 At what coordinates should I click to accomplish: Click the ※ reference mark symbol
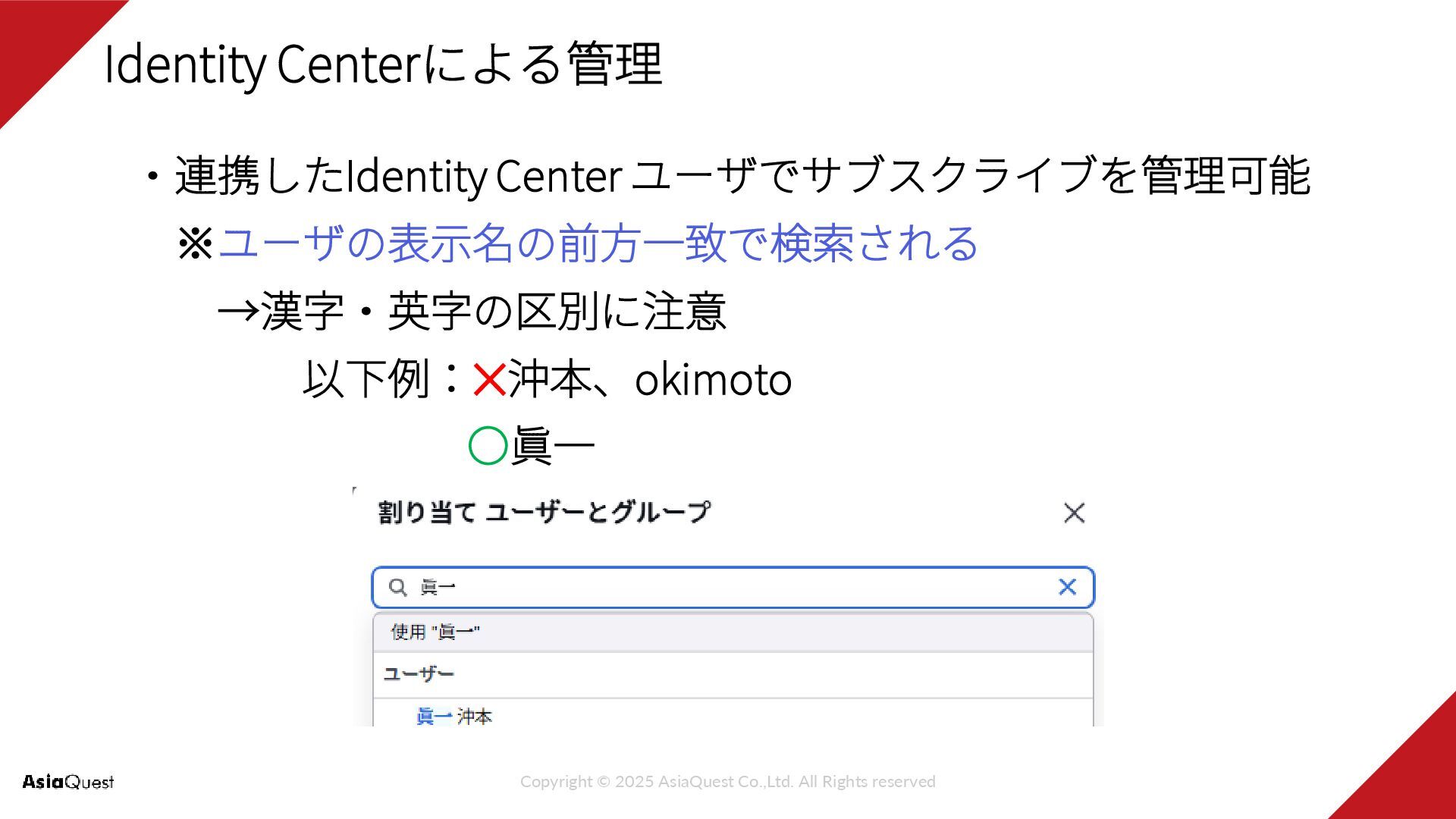point(196,244)
